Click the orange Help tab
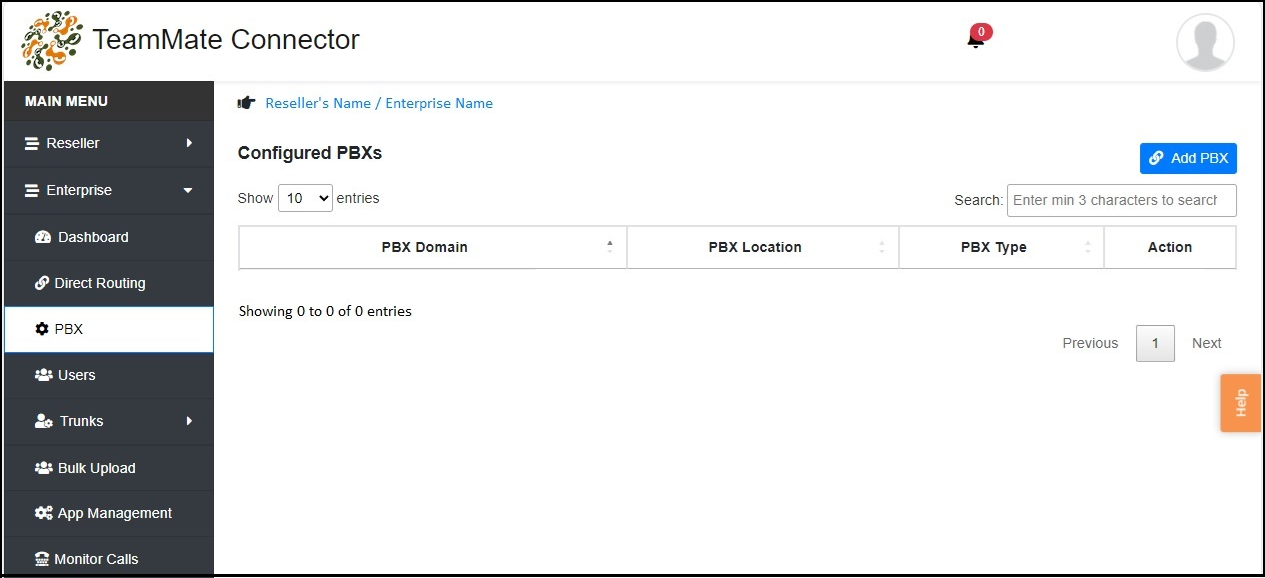Image resolution: width=1265 pixels, height=578 pixels. click(1240, 403)
